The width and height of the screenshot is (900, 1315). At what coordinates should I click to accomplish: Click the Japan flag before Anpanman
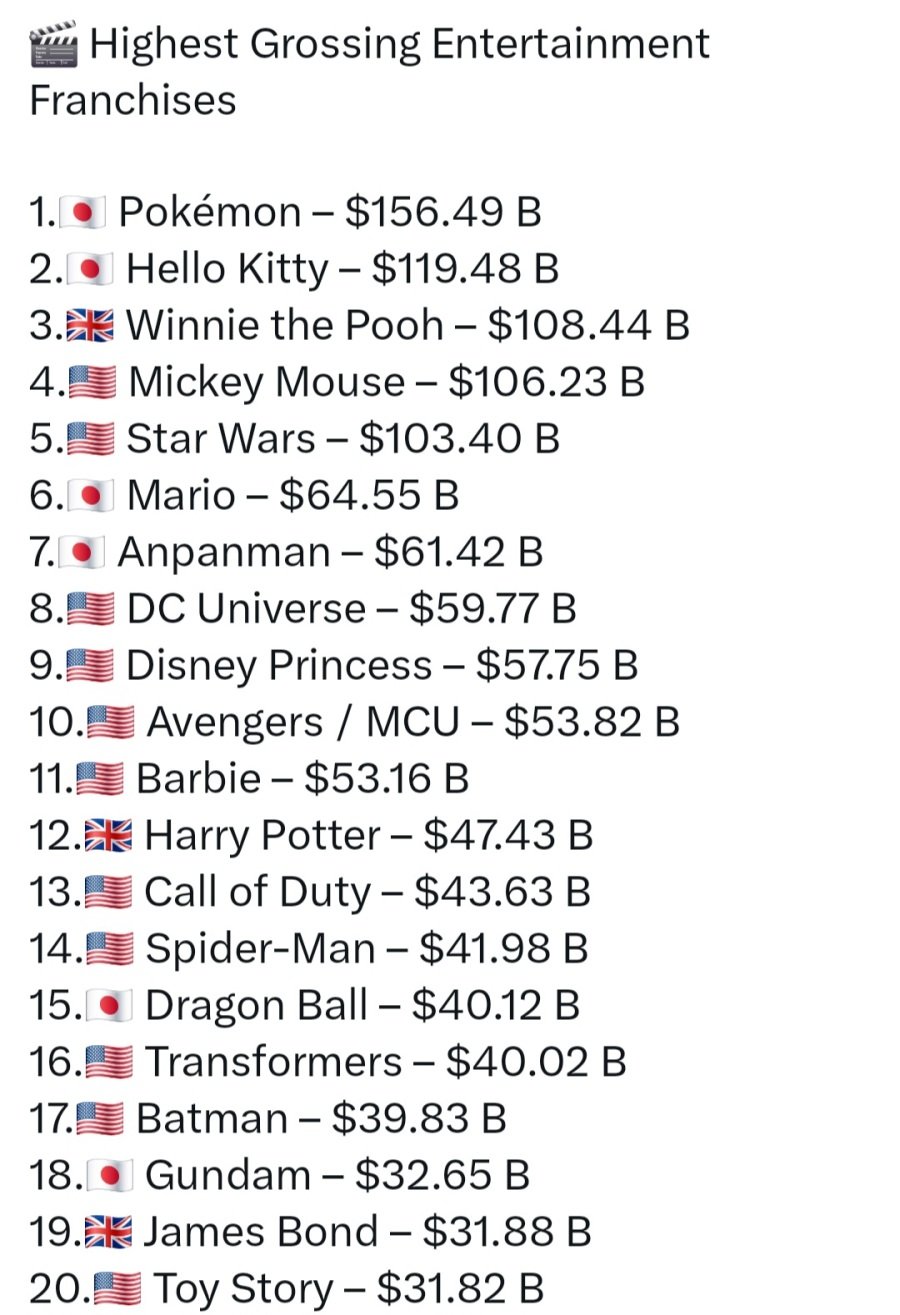pyautogui.click(x=82, y=552)
